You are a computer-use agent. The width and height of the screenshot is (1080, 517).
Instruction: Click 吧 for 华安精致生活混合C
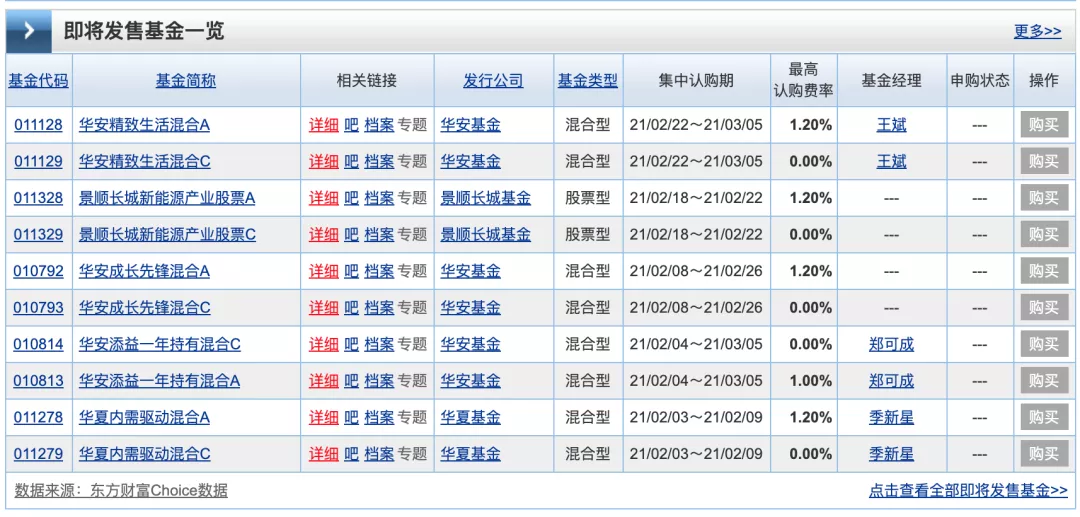click(351, 162)
